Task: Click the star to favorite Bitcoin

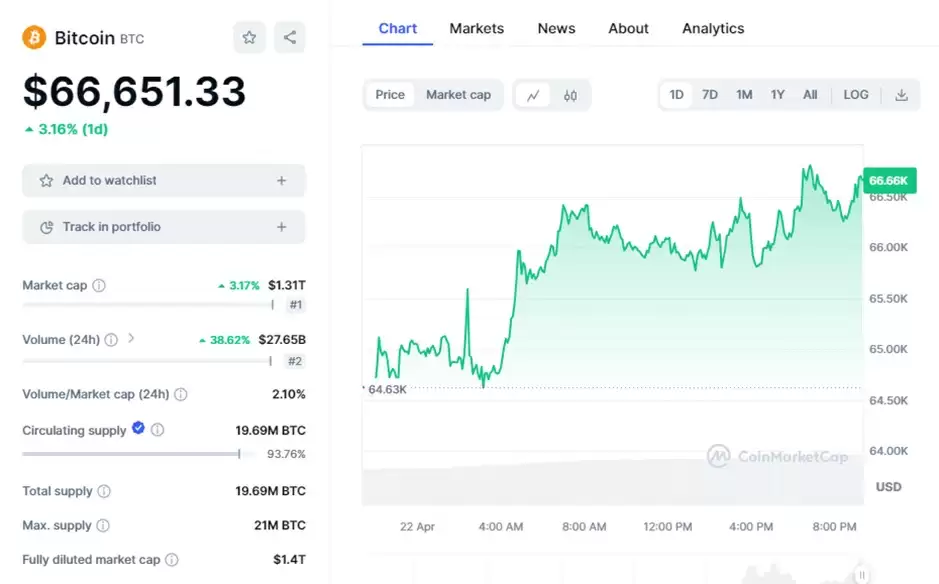Action: 250,37
